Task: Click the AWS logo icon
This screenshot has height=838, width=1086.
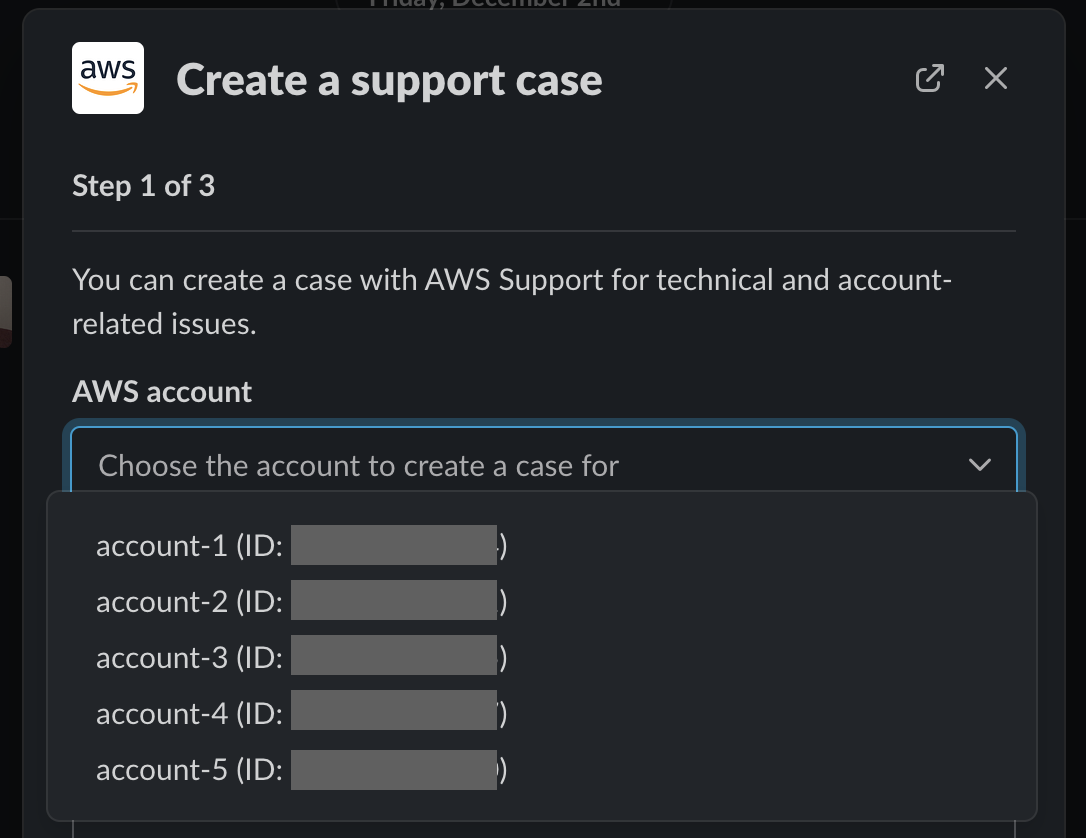Action: coord(107,77)
